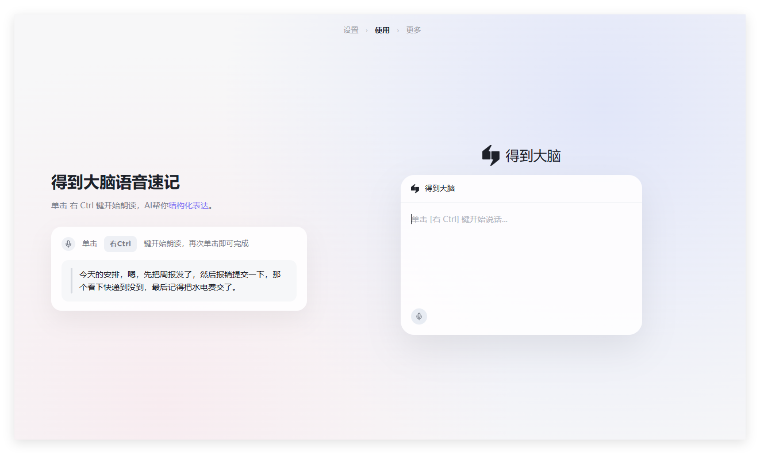Go to the 更多 step
Image resolution: width=760 pixels, height=454 pixels.
(x=413, y=30)
